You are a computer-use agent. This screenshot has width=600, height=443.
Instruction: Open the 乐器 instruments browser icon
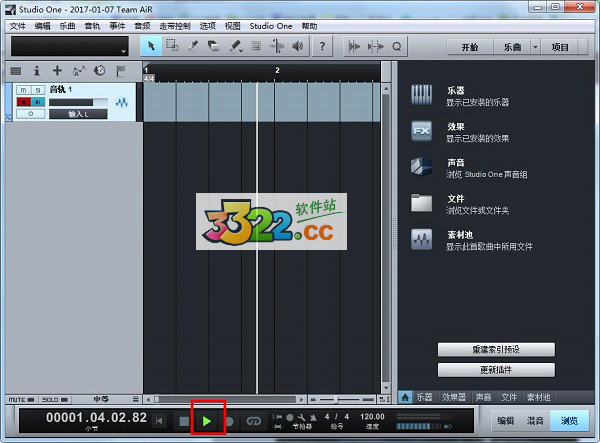tap(421, 95)
